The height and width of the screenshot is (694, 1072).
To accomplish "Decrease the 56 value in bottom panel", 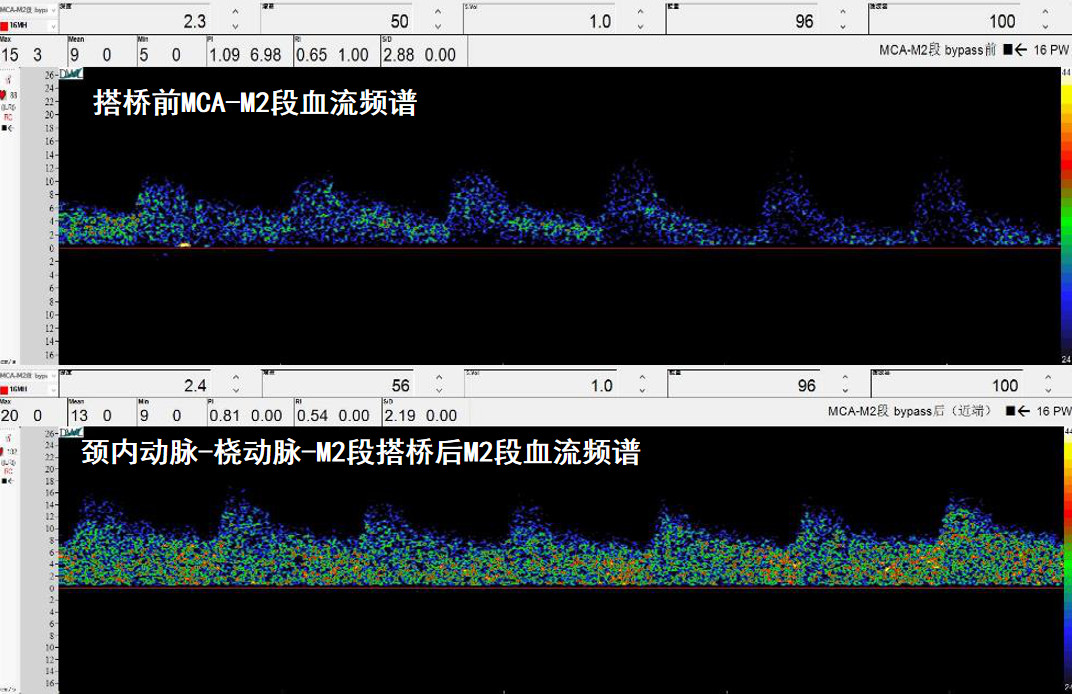I will (x=439, y=390).
